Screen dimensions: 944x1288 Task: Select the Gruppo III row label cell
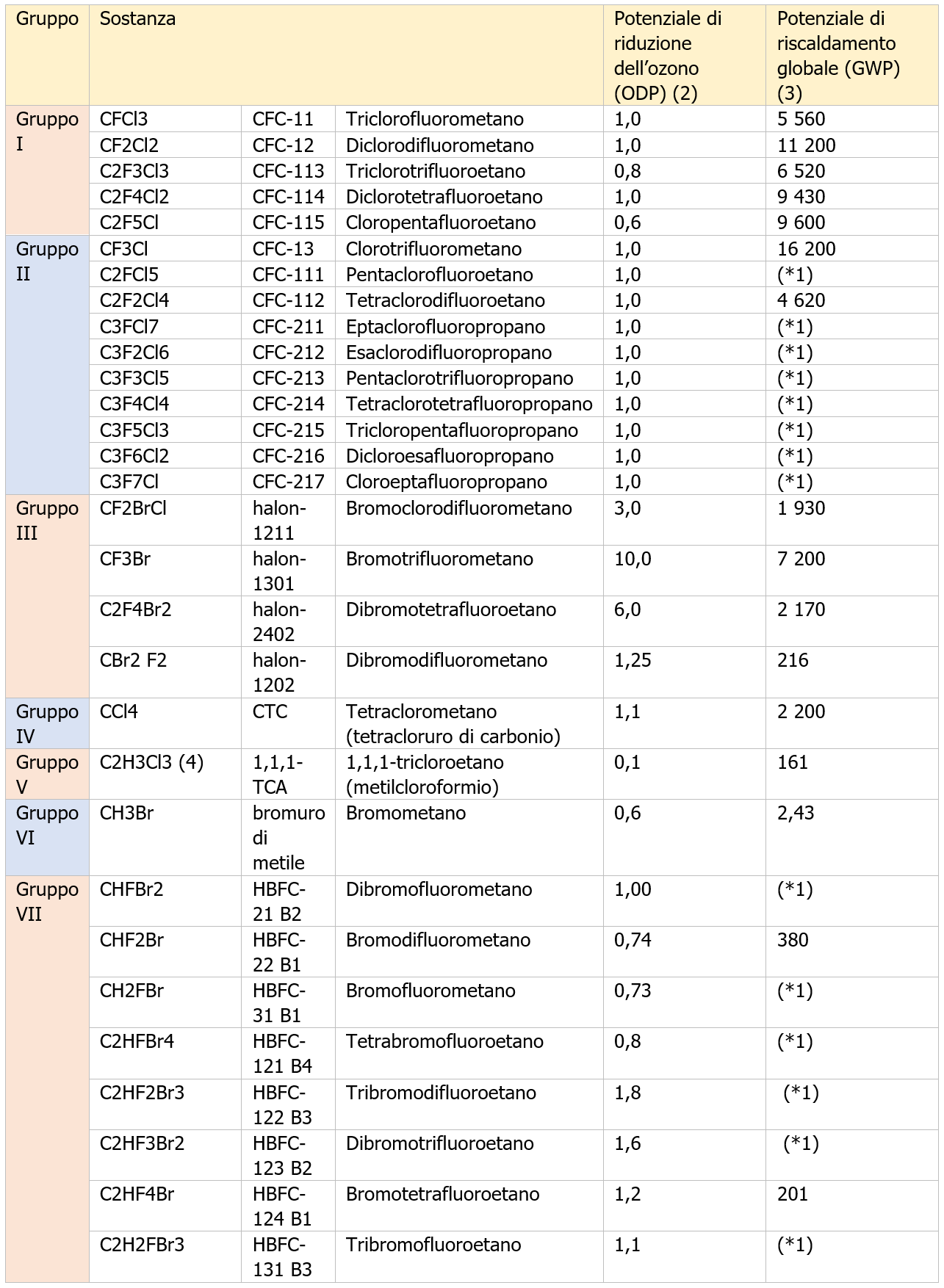coord(47,521)
